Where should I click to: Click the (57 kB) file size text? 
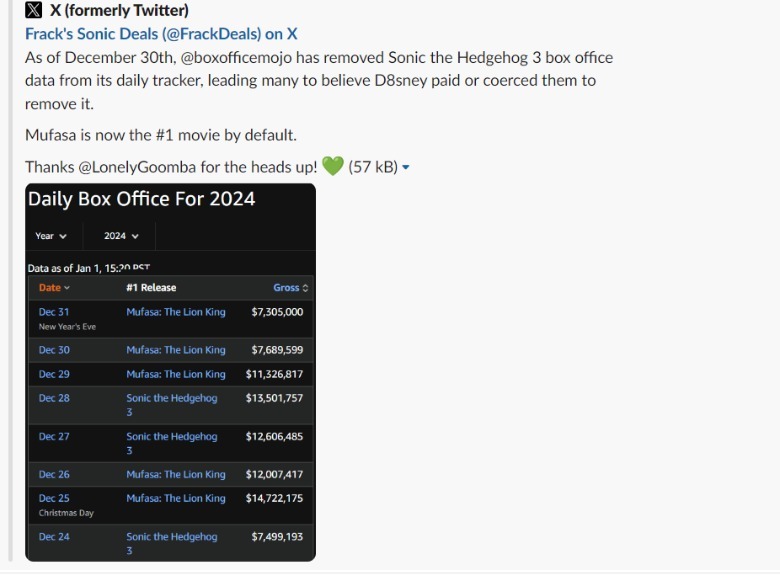coord(373,167)
